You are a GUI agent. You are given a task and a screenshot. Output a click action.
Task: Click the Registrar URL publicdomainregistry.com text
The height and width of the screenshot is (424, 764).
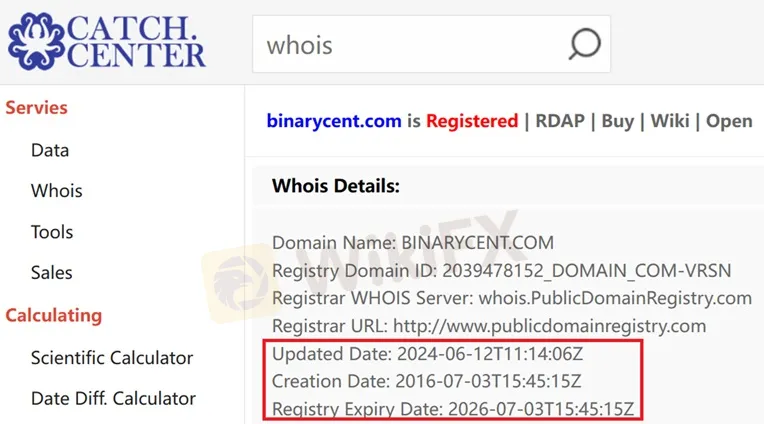(550, 326)
